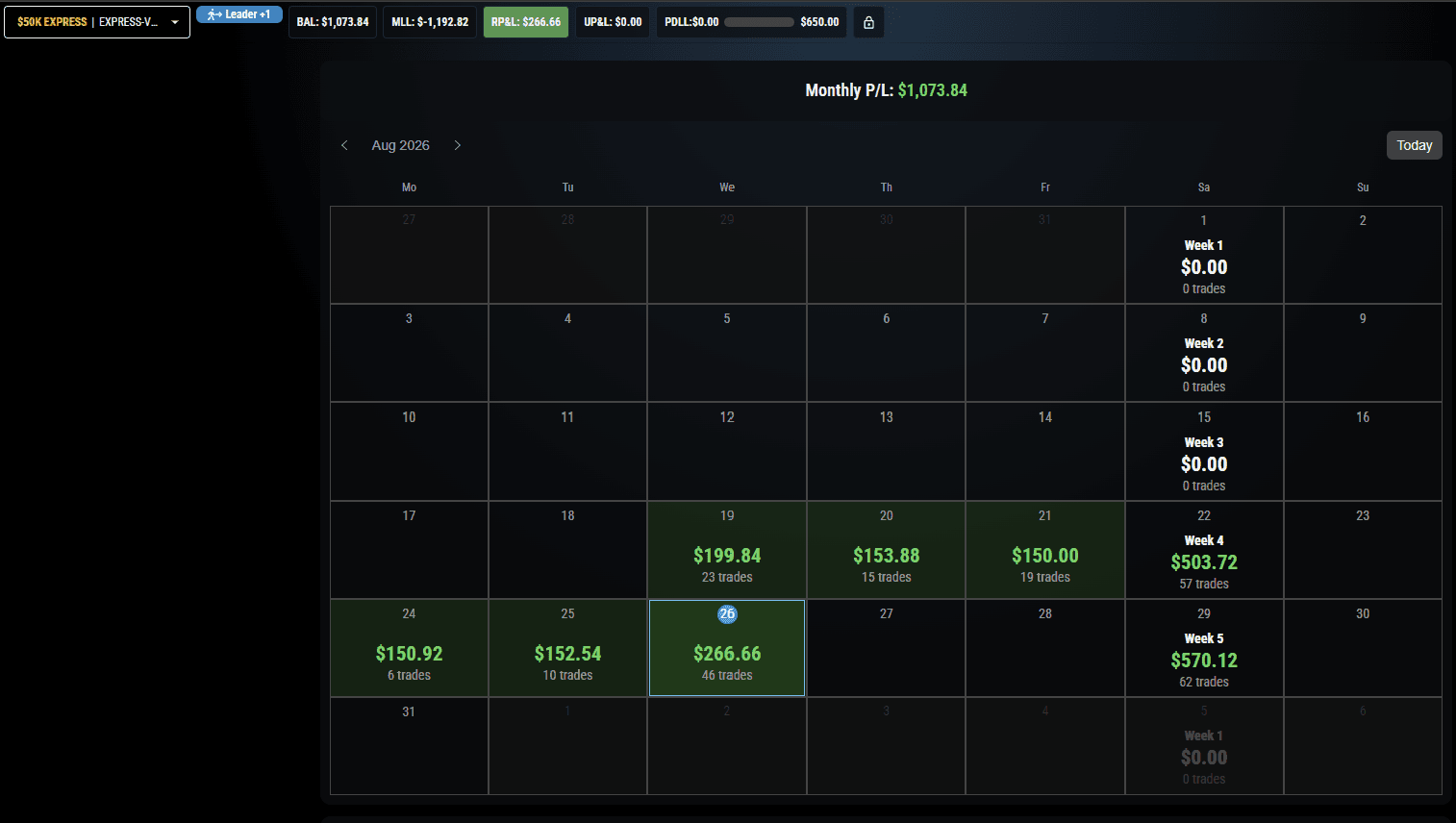The height and width of the screenshot is (823, 1456).
Task: Open greyed Week 1 summary of next month
Action: tap(1204, 746)
